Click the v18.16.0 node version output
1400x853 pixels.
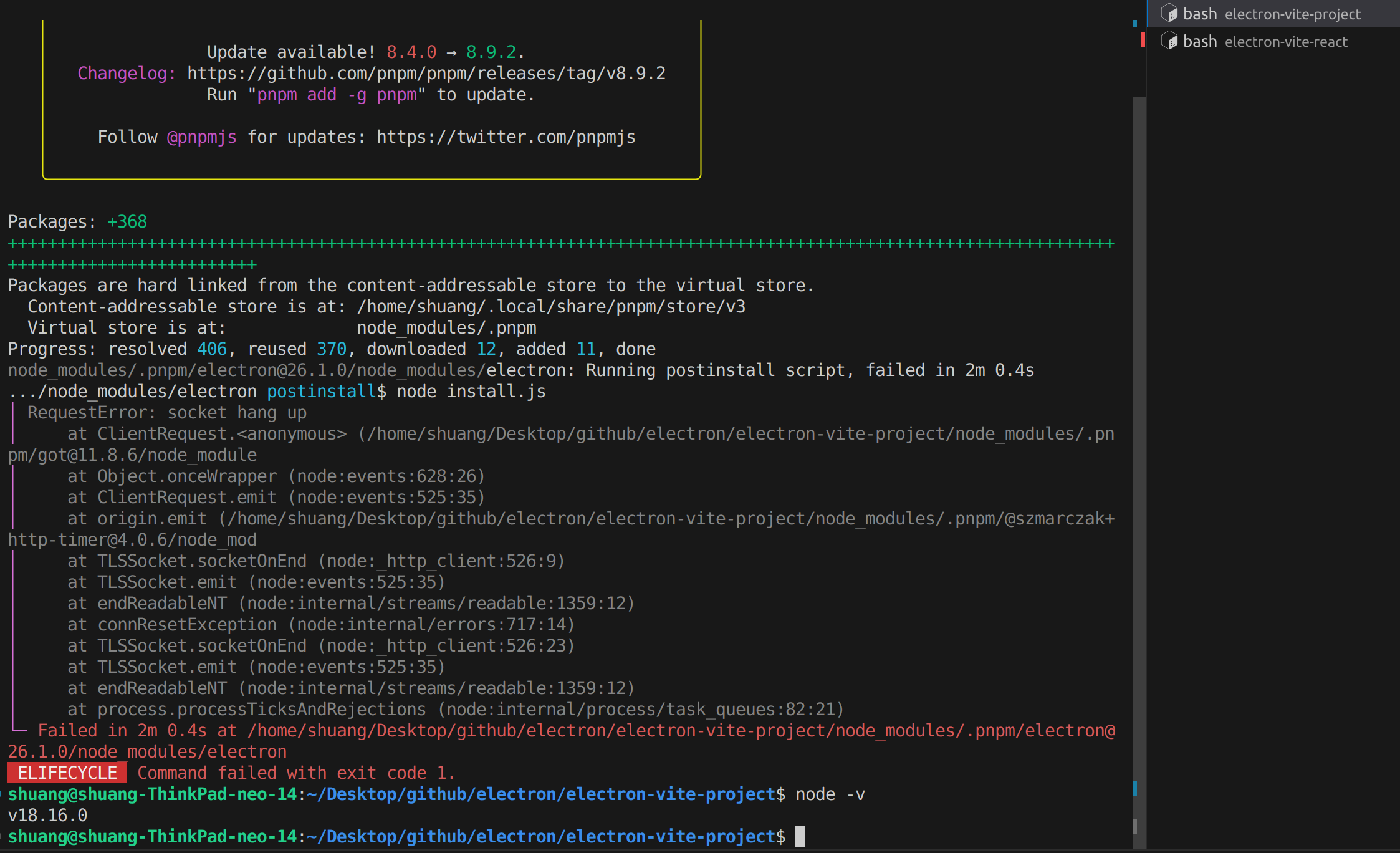click(x=48, y=814)
